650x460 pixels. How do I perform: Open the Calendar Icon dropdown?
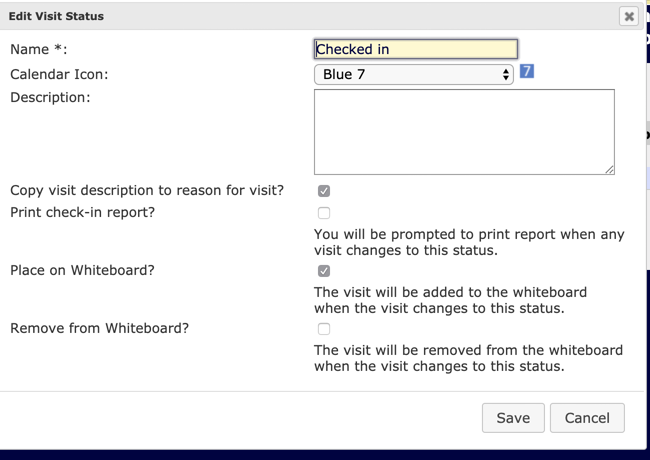click(413, 74)
